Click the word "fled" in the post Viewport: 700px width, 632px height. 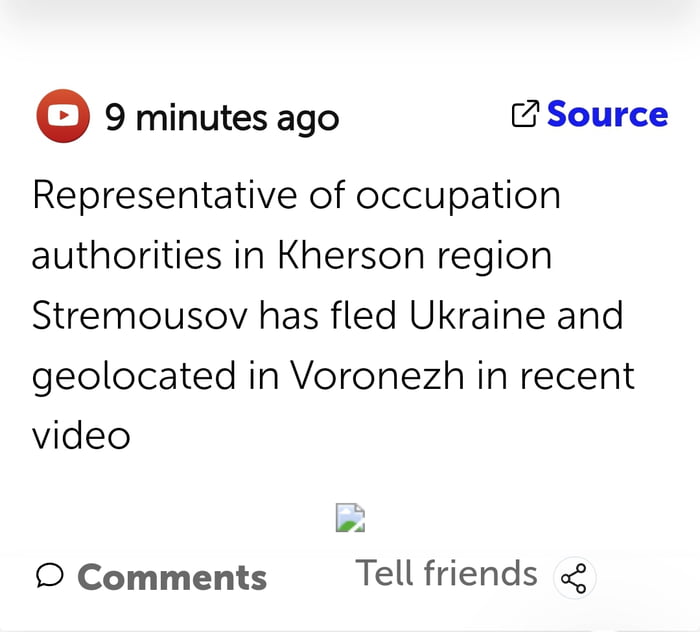pos(363,316)
